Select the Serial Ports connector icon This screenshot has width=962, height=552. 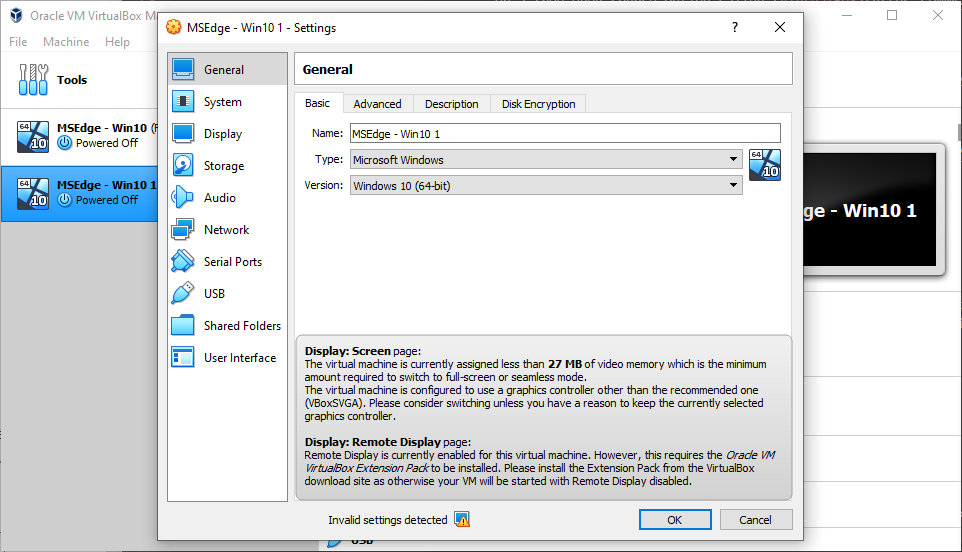[x=183, y=261]
